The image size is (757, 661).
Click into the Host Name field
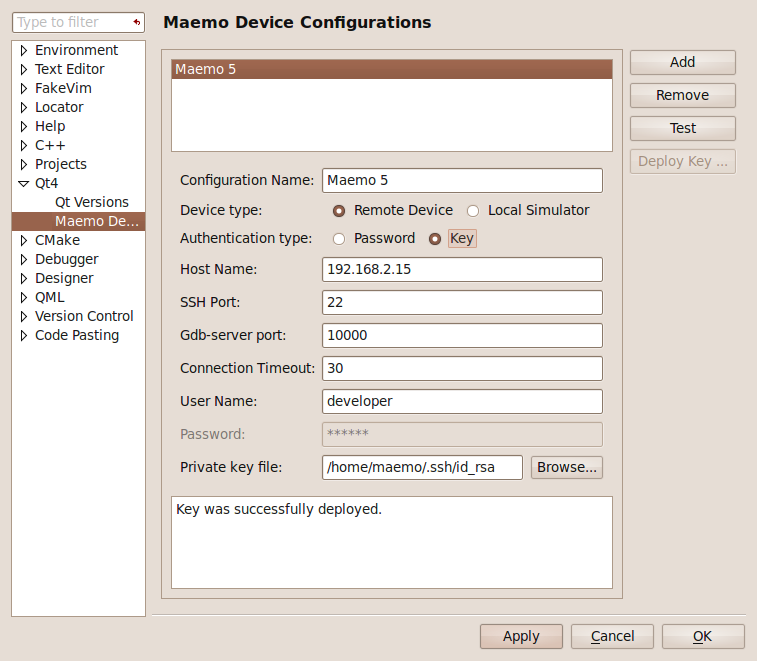tap(462, 270)
